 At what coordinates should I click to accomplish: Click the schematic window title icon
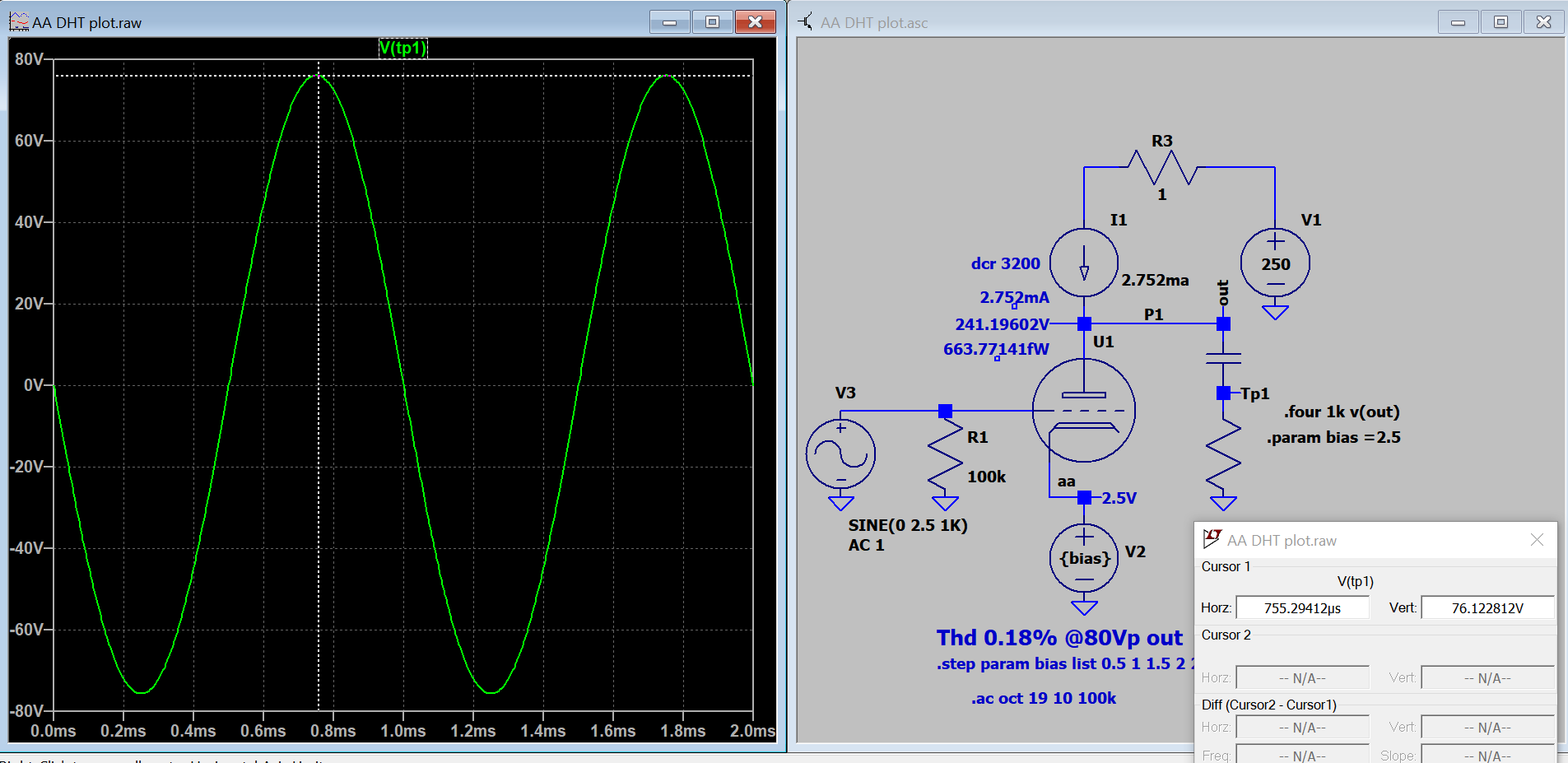point(806,21)
